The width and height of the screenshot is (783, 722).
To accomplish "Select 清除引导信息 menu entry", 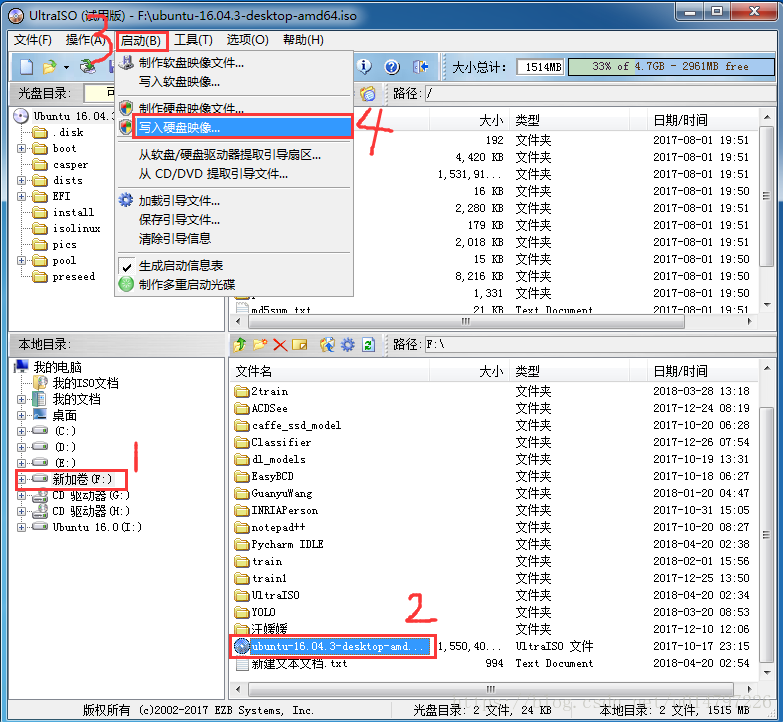I will pos(235,238).
